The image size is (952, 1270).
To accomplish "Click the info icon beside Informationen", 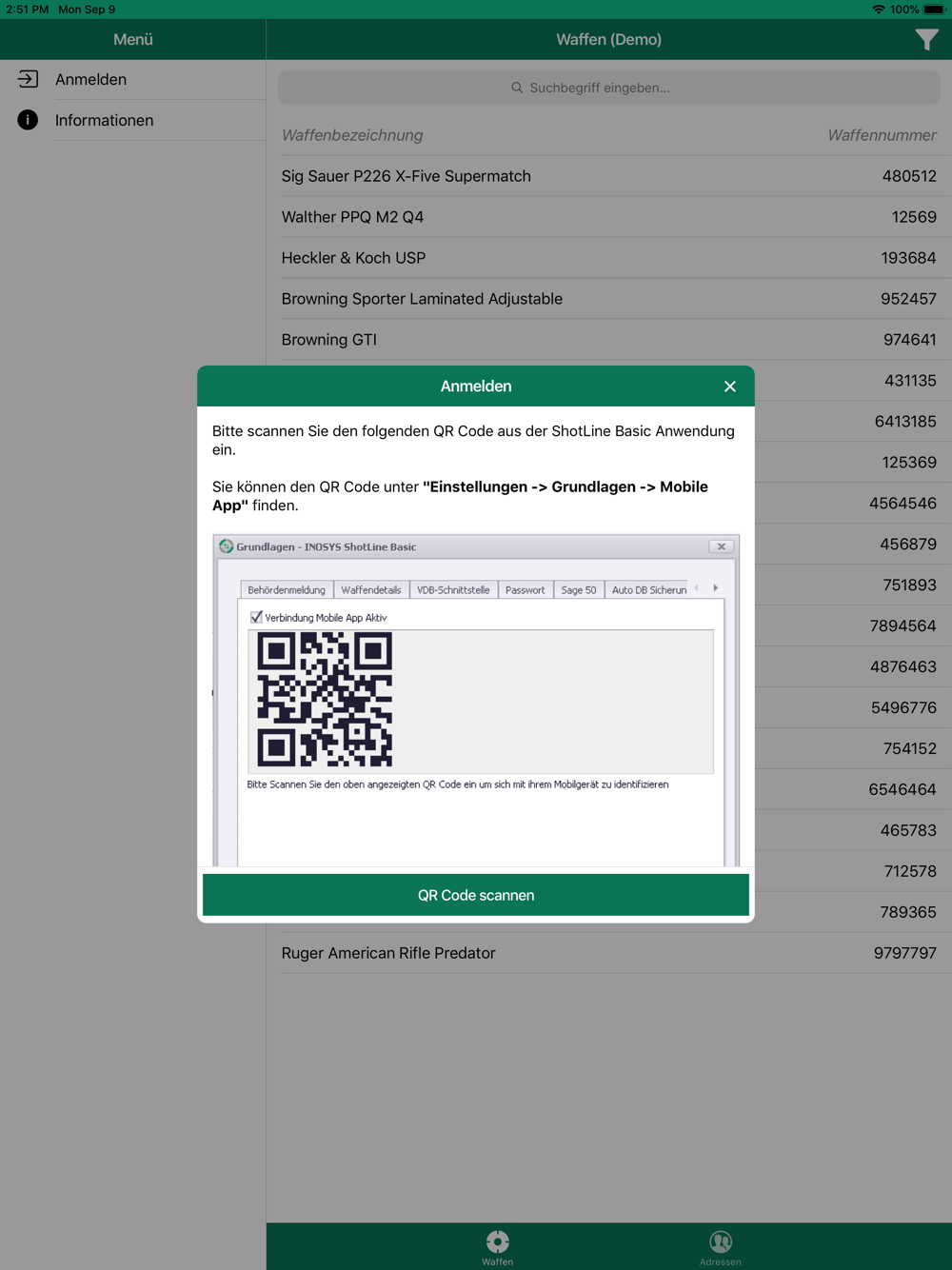I will [28, 120].
